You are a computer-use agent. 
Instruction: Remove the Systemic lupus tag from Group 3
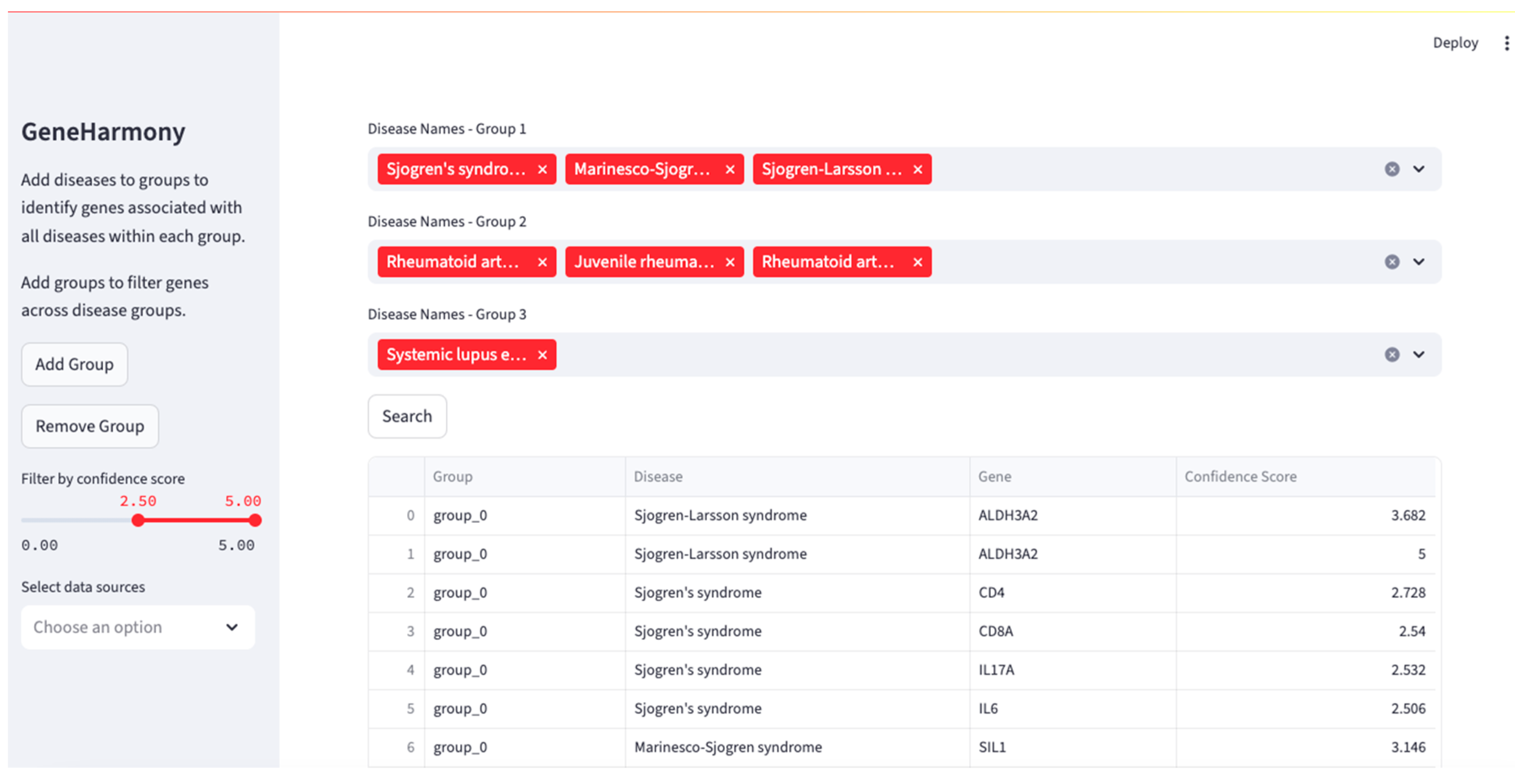coord(542,355)
